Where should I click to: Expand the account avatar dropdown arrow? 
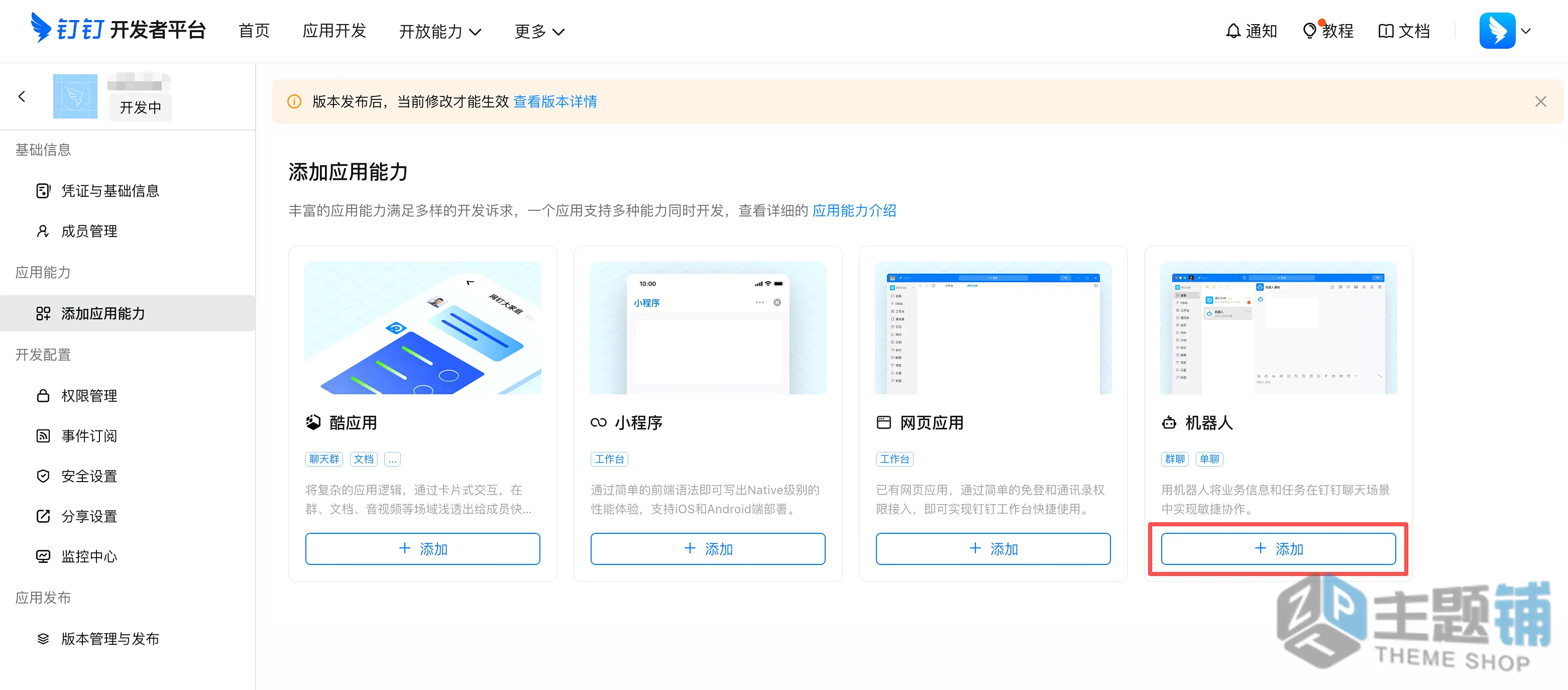[1525, 31]
